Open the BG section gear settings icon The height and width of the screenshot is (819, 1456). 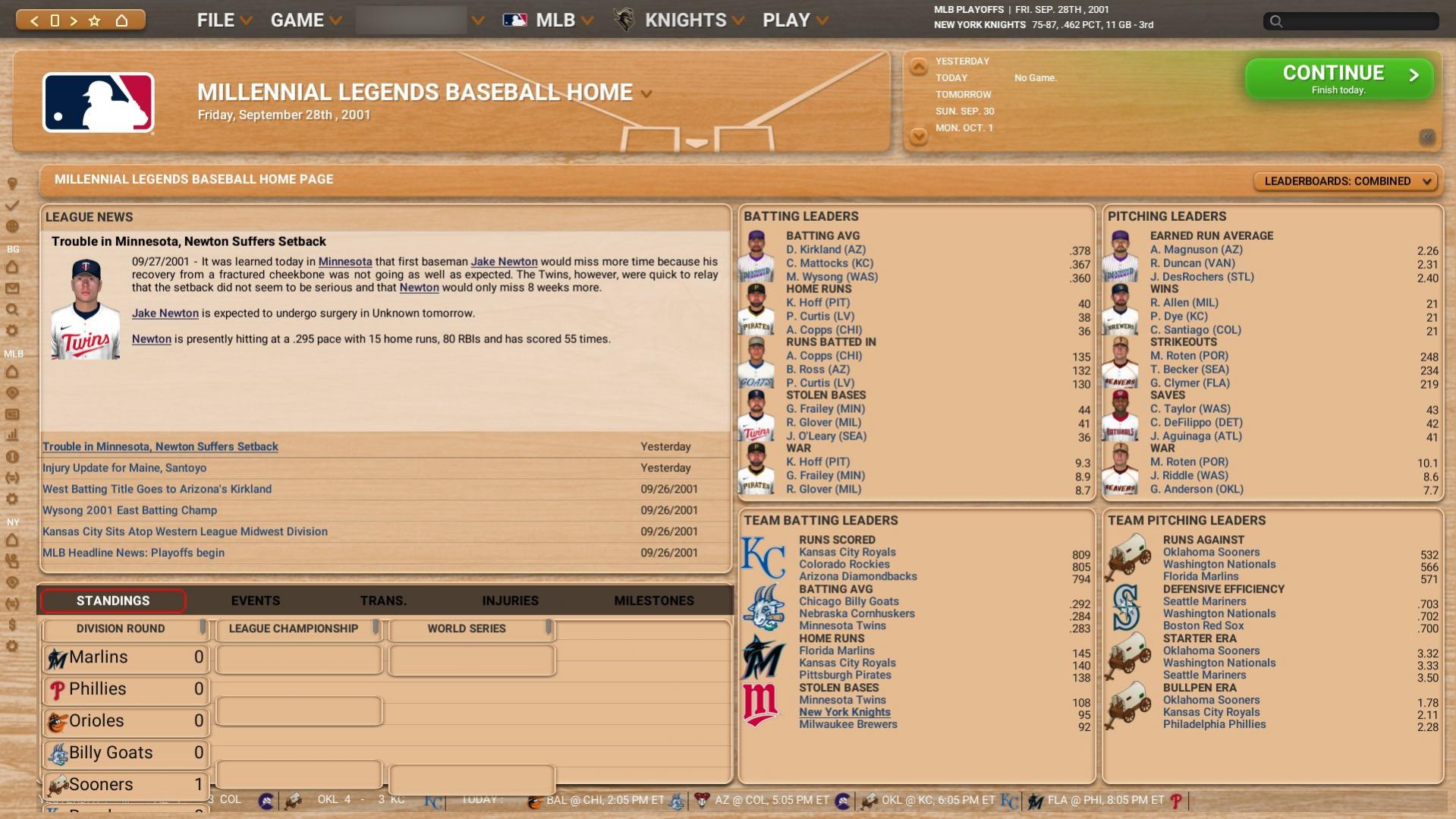click(12, 331)
